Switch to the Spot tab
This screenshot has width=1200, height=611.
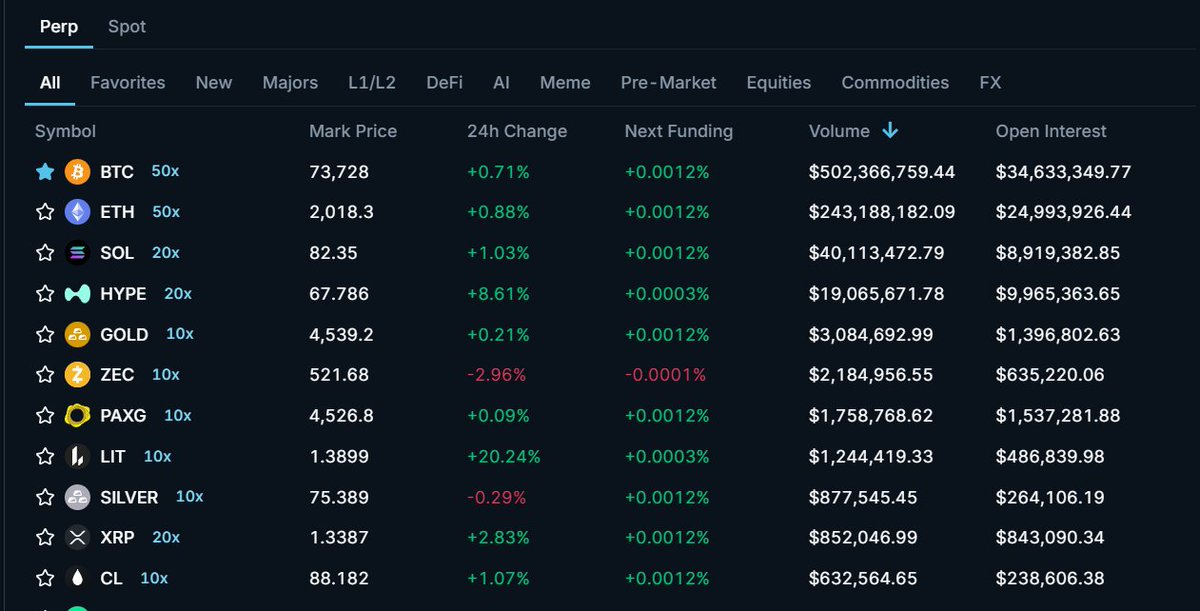point(127,27)
